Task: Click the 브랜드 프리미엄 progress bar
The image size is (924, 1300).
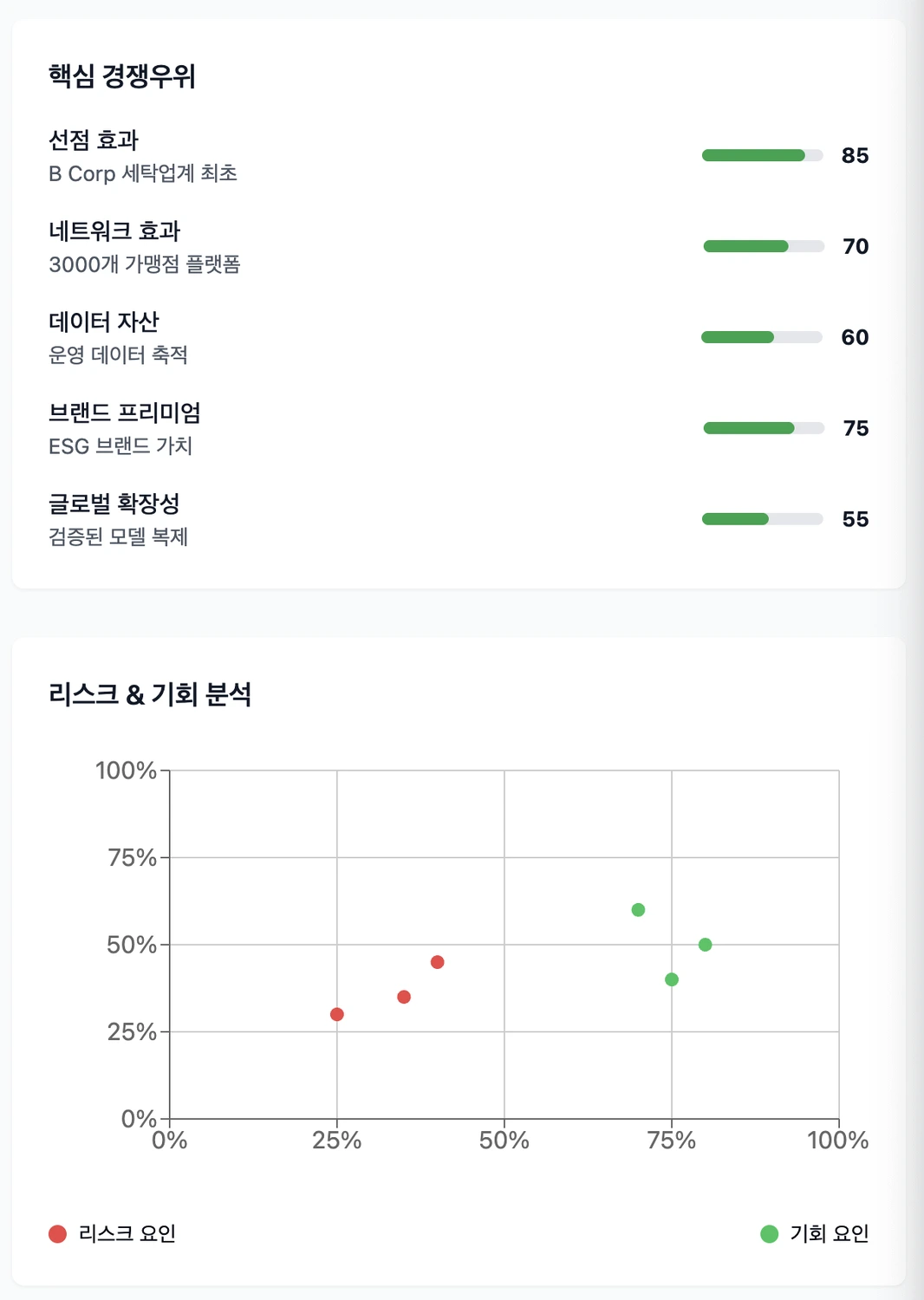Action: point(764,428)
